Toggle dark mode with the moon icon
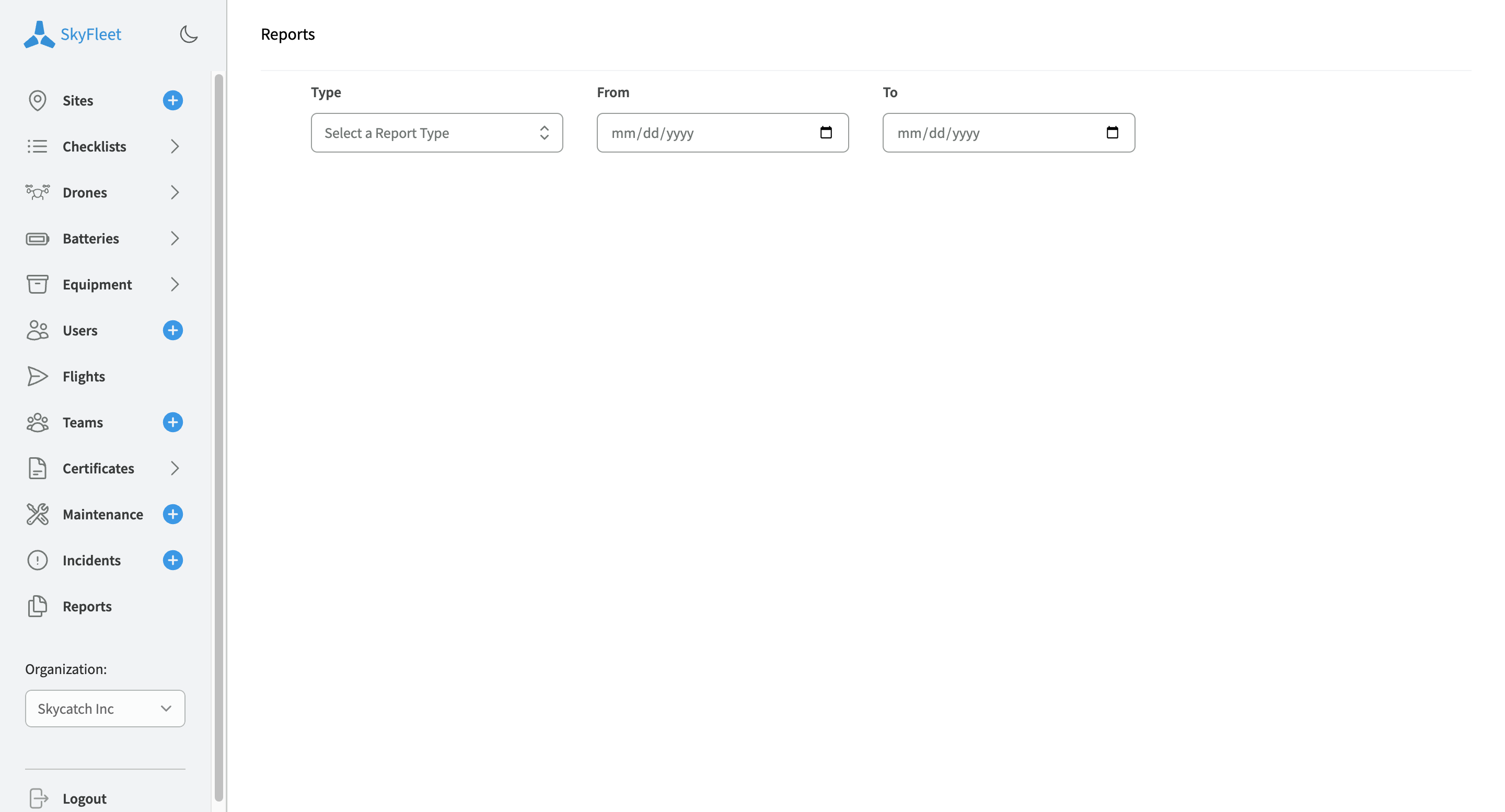 [189, 34]
